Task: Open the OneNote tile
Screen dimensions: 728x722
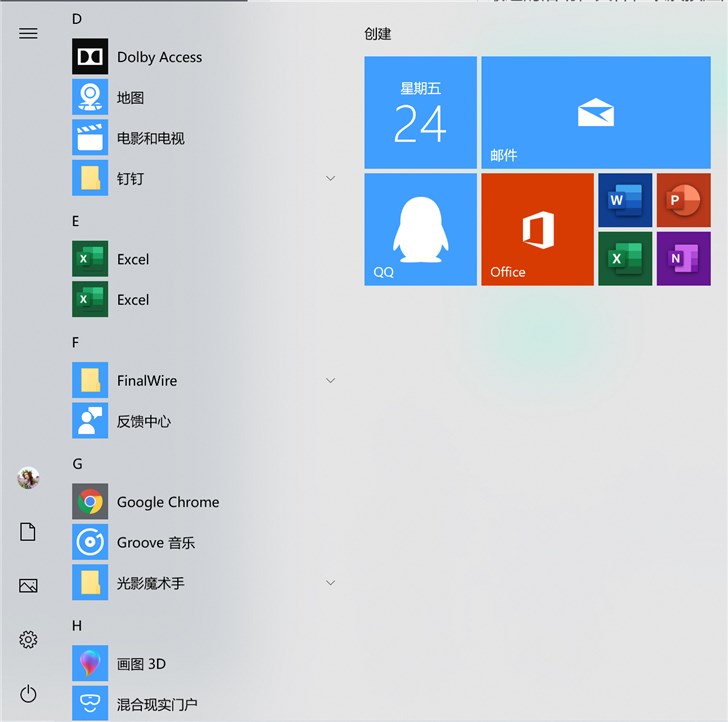Action: (683, 258)
